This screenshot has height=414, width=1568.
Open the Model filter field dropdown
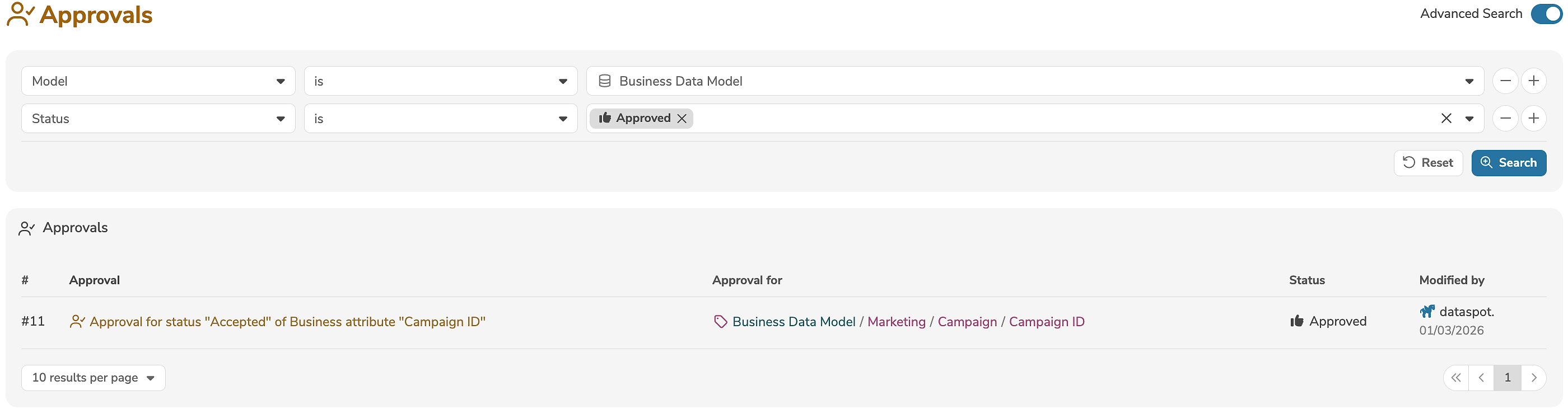coord(158,81)
